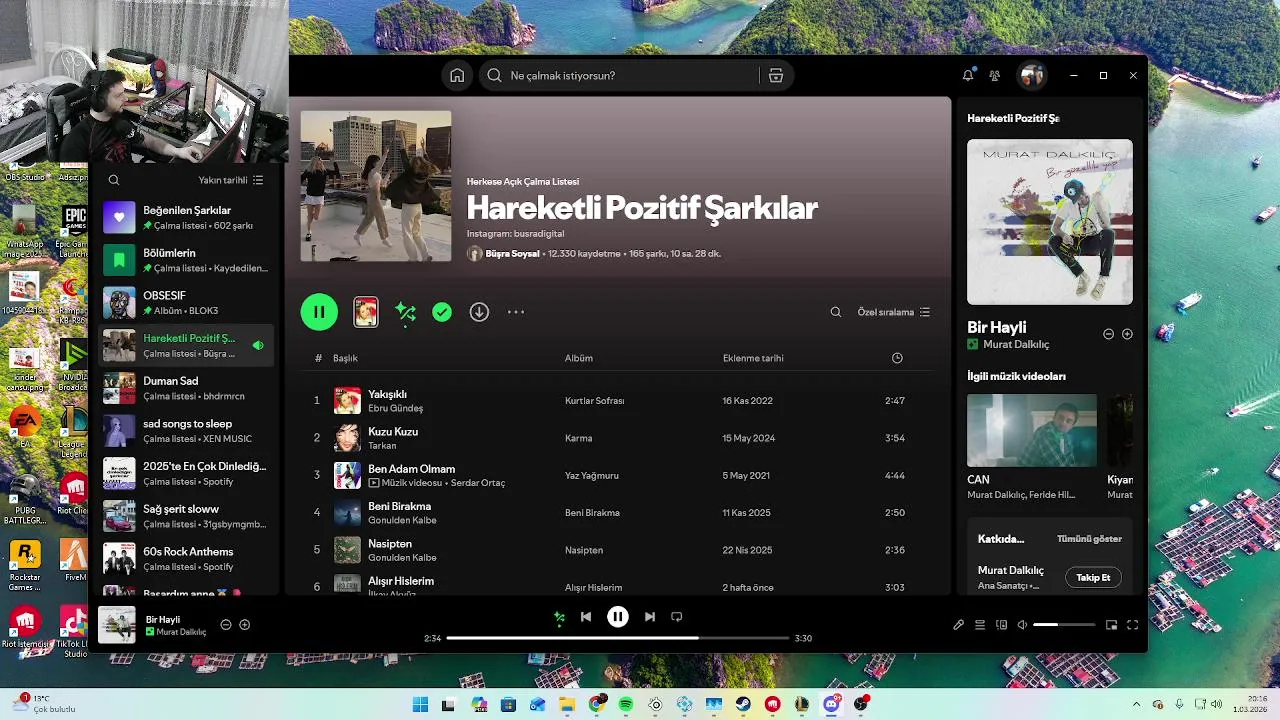Open the now-playing album art in the player bar
This screenshot has width=1280, height=720.
(117, 625)
